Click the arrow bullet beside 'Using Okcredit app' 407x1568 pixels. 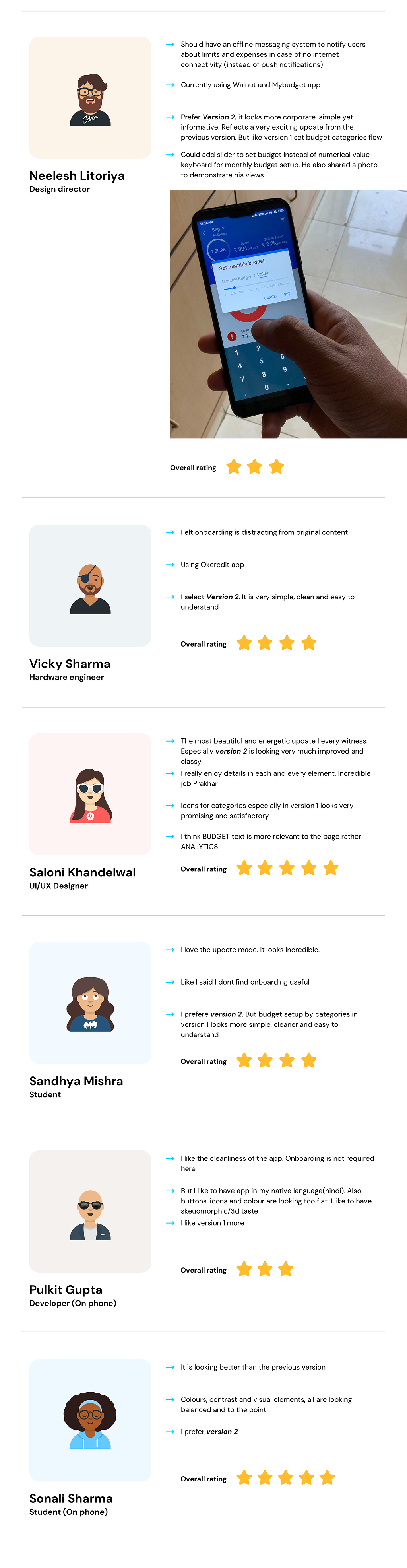[171, 565]
